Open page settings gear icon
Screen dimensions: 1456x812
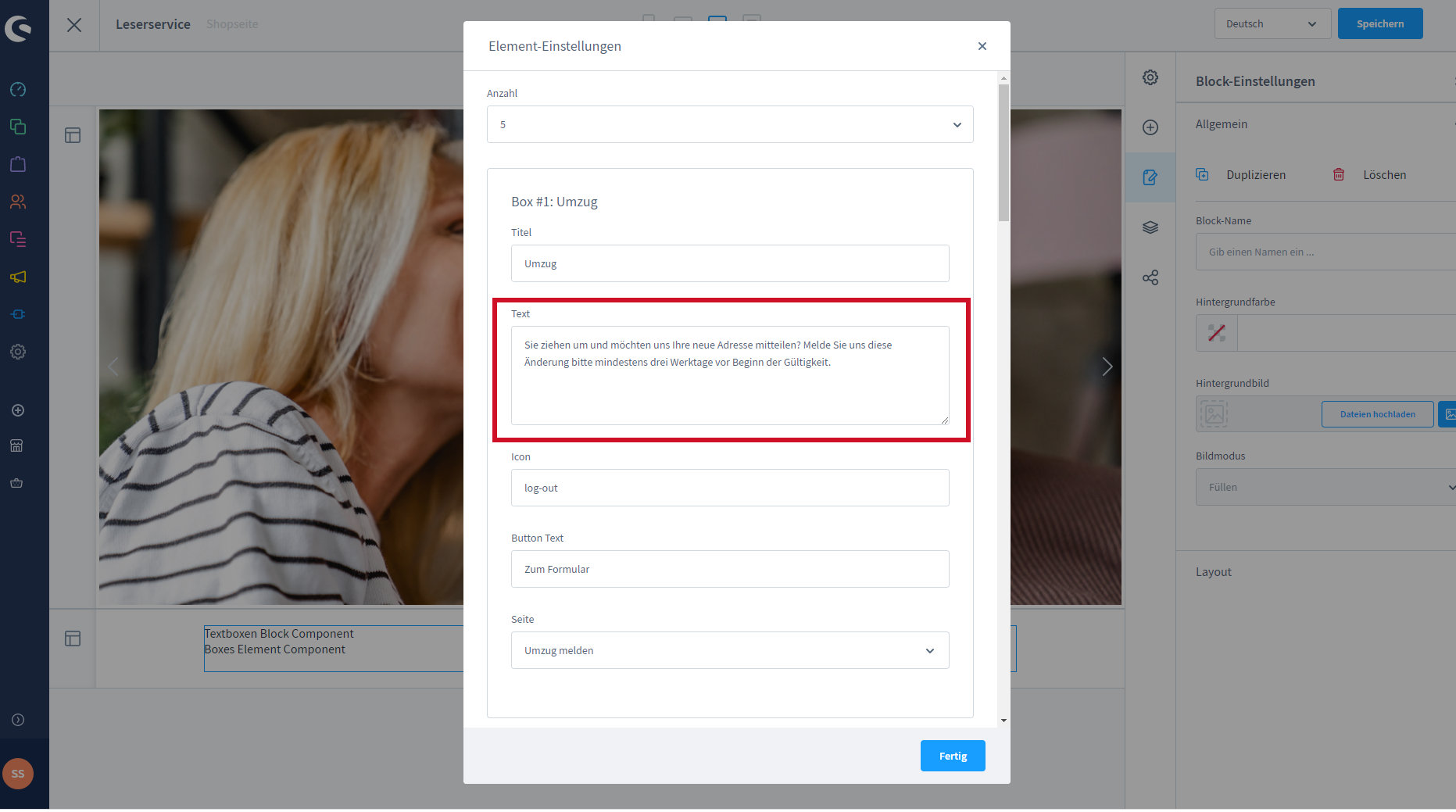click(x=1150, y=77)
